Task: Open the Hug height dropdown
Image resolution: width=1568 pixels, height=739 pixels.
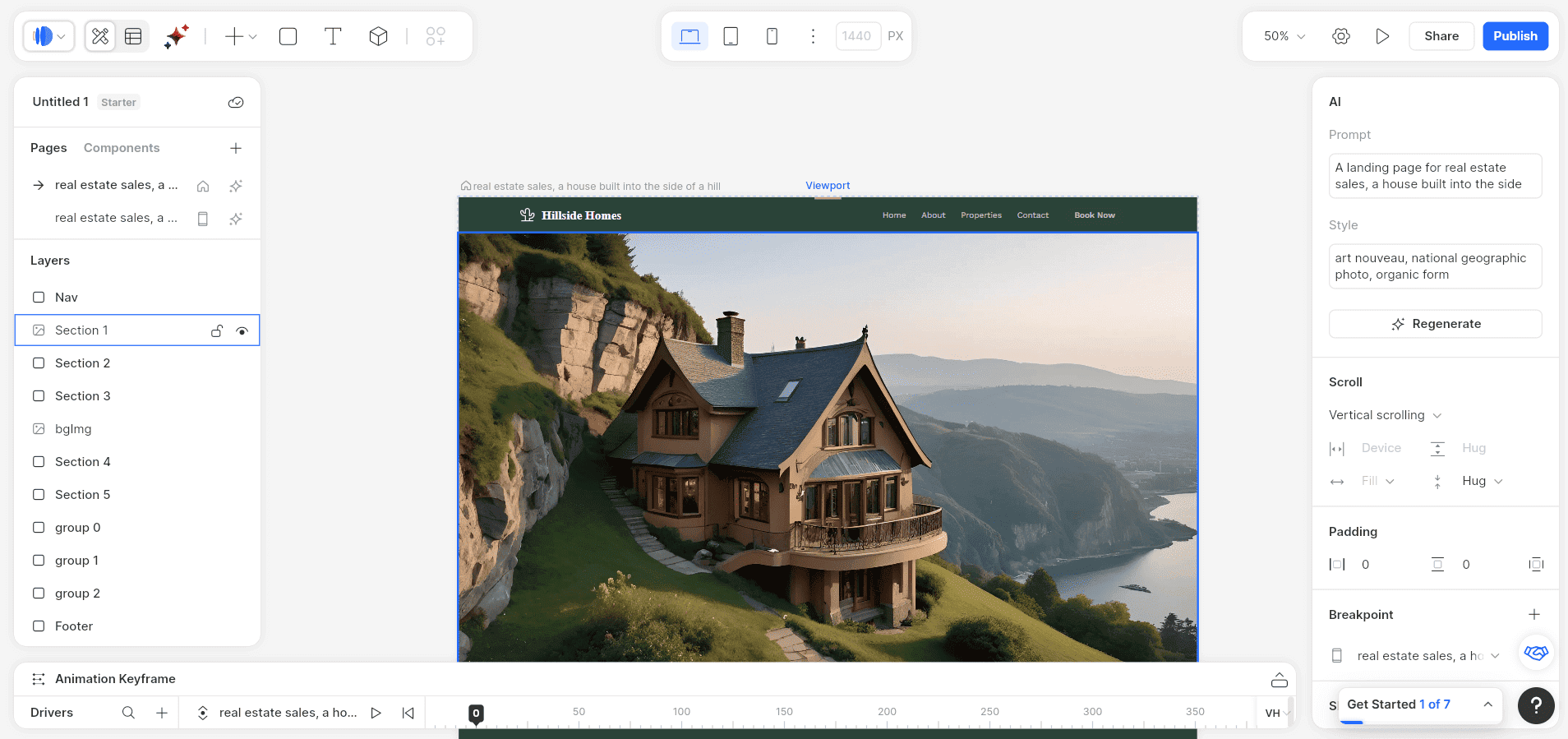Action: [1482, 481]
